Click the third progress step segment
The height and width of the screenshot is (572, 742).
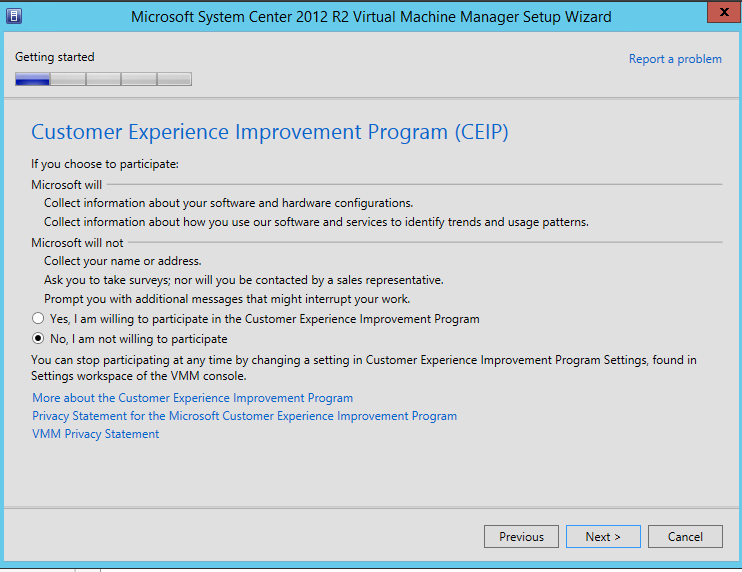click(x=104, y=80)
